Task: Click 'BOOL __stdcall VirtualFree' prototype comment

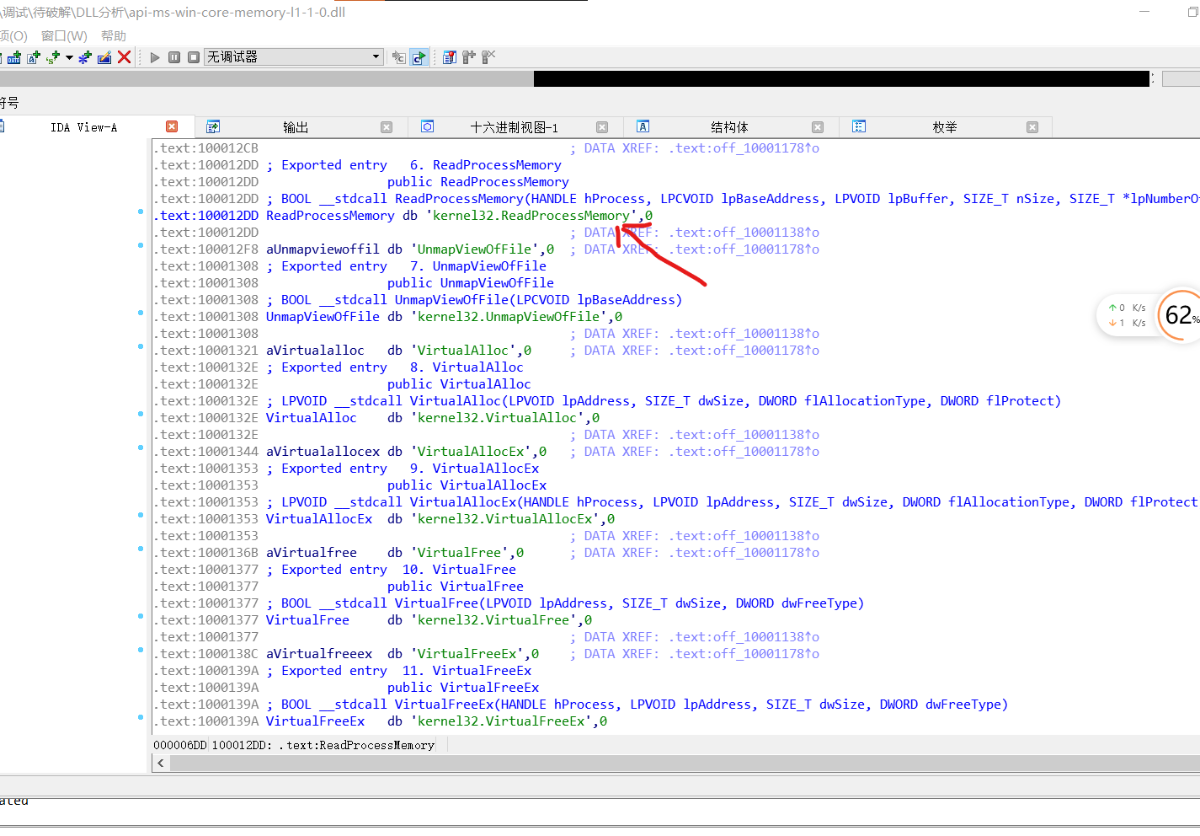Action: point(565,603)
